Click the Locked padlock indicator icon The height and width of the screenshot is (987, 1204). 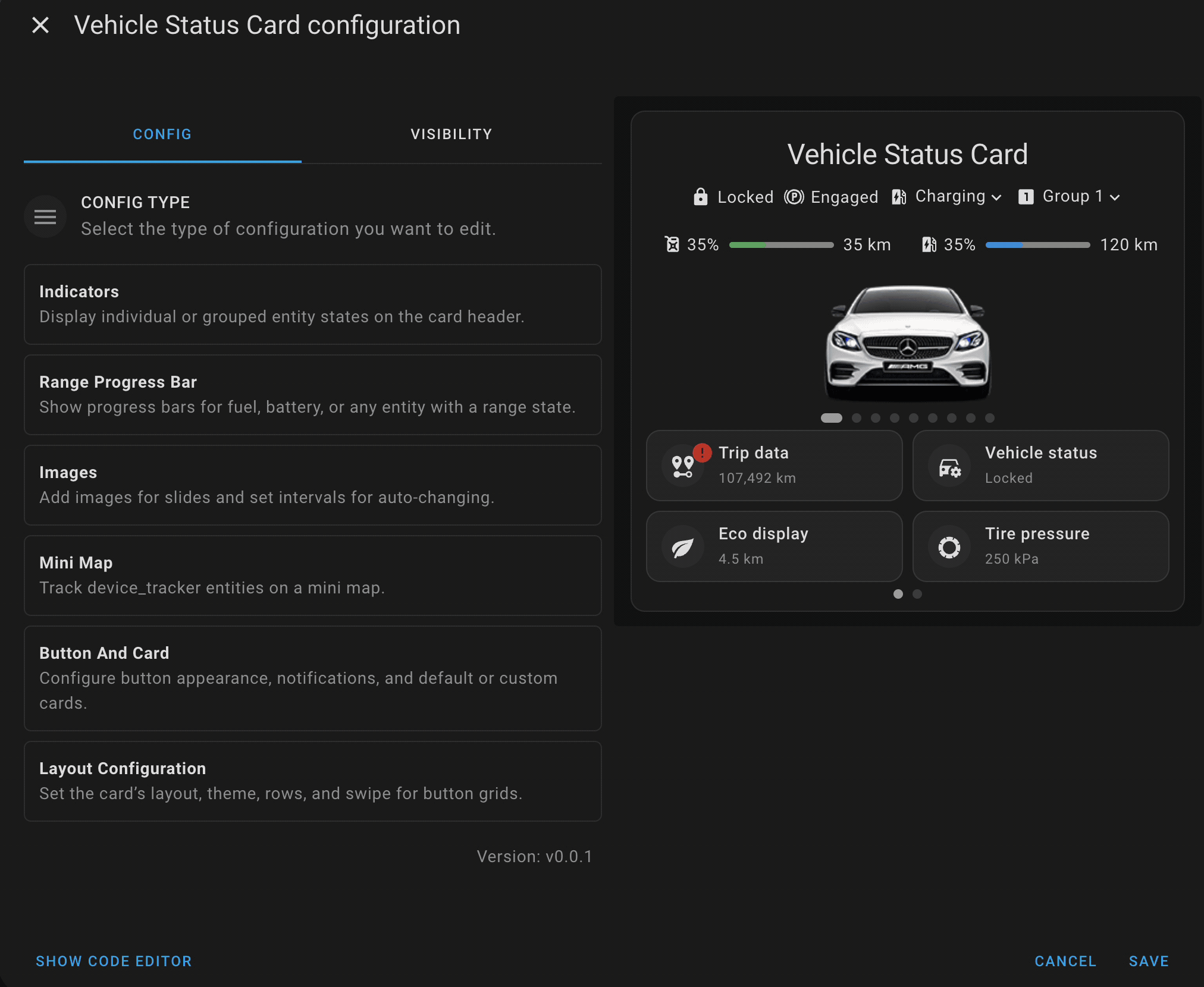tap(701, 197)
